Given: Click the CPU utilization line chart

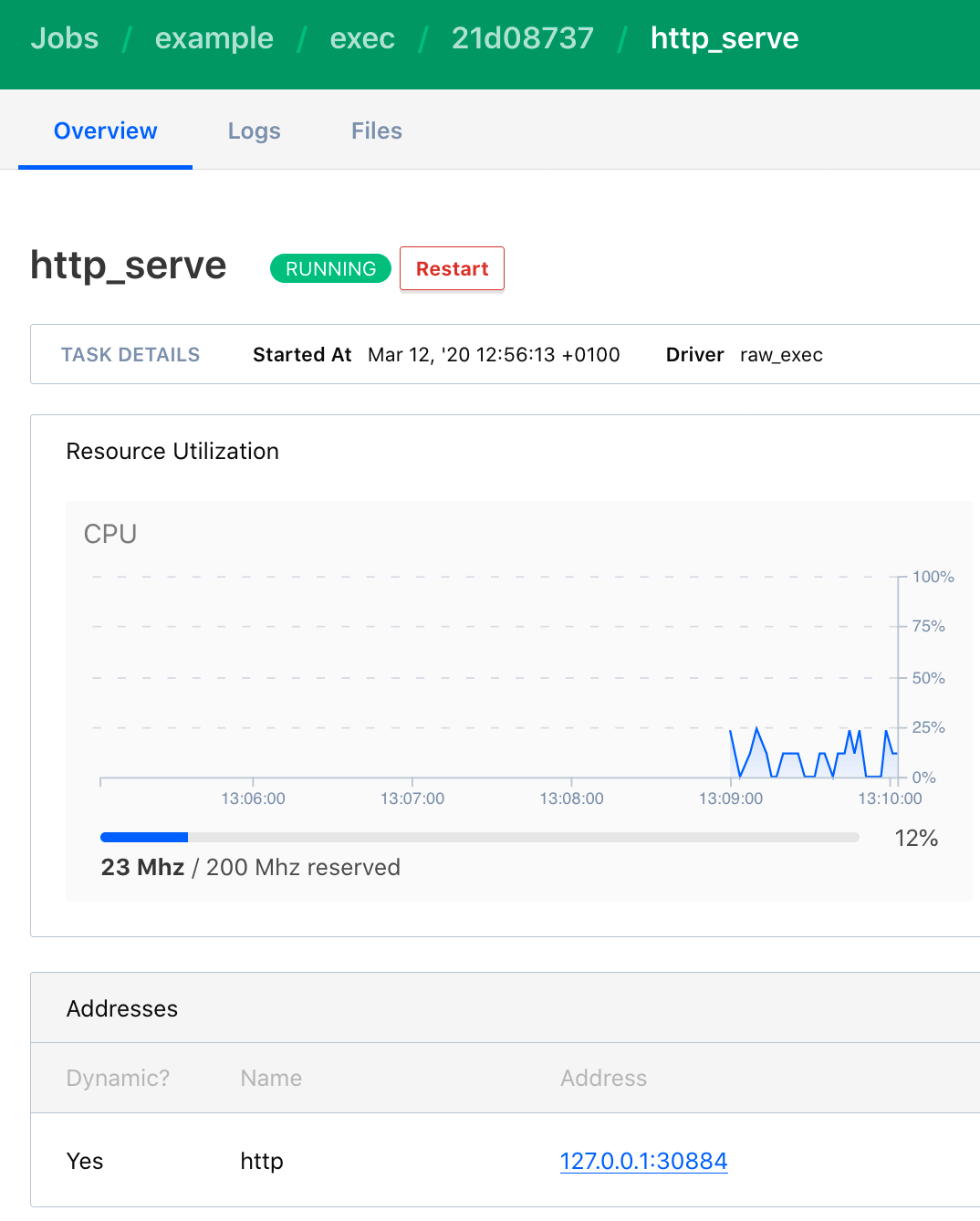Looking at the screenshot, I should (x=498, y=676).
